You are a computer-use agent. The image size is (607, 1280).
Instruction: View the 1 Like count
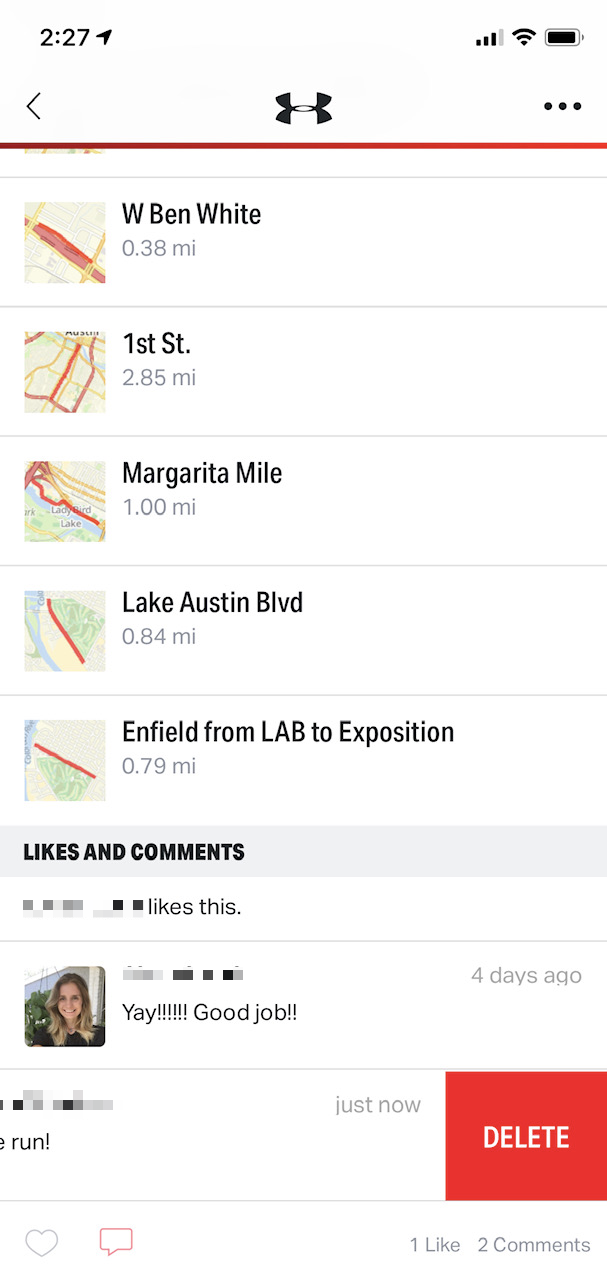(x=435, y=1245)
